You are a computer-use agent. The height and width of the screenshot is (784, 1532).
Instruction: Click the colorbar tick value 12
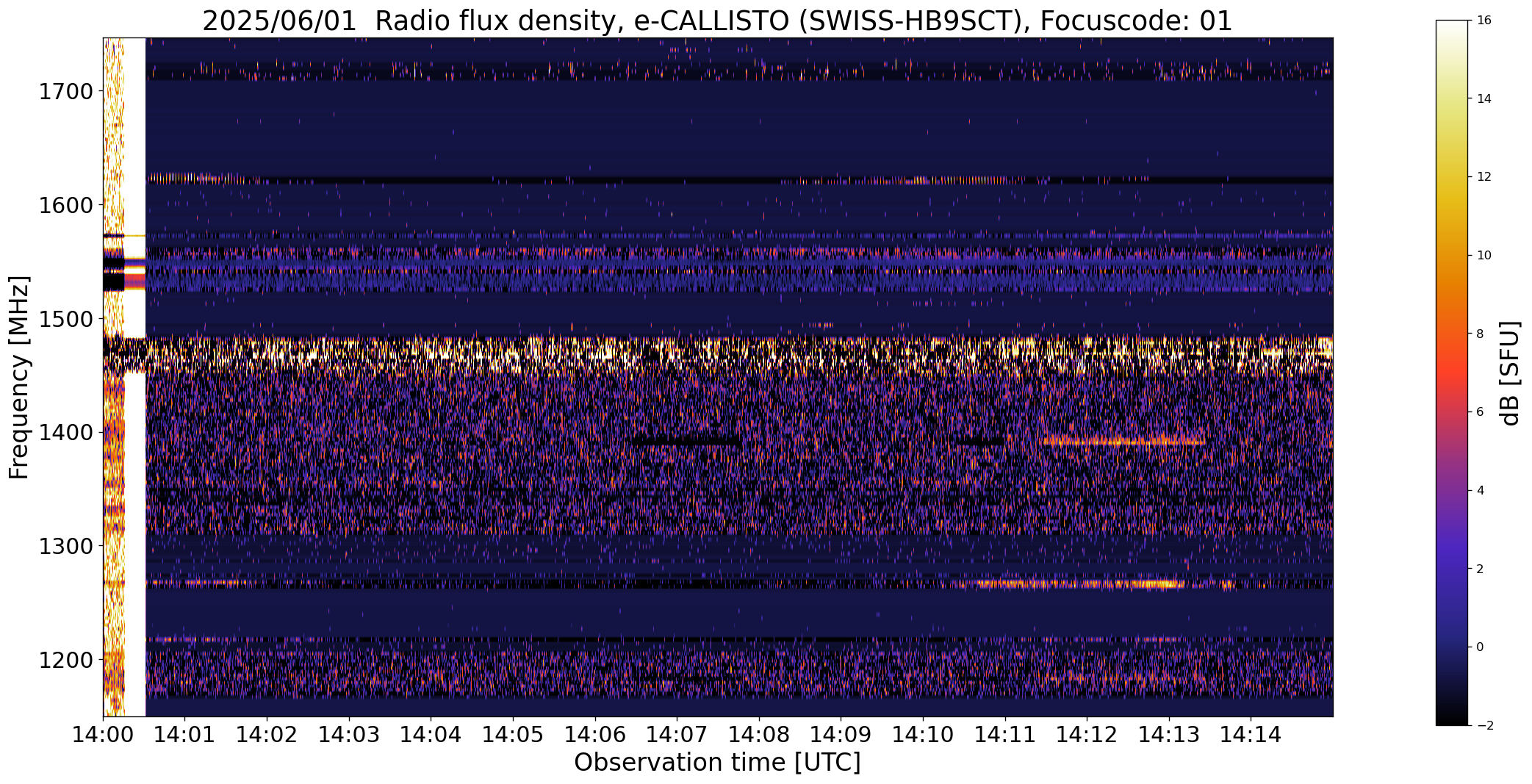(x=1484, y=177)
